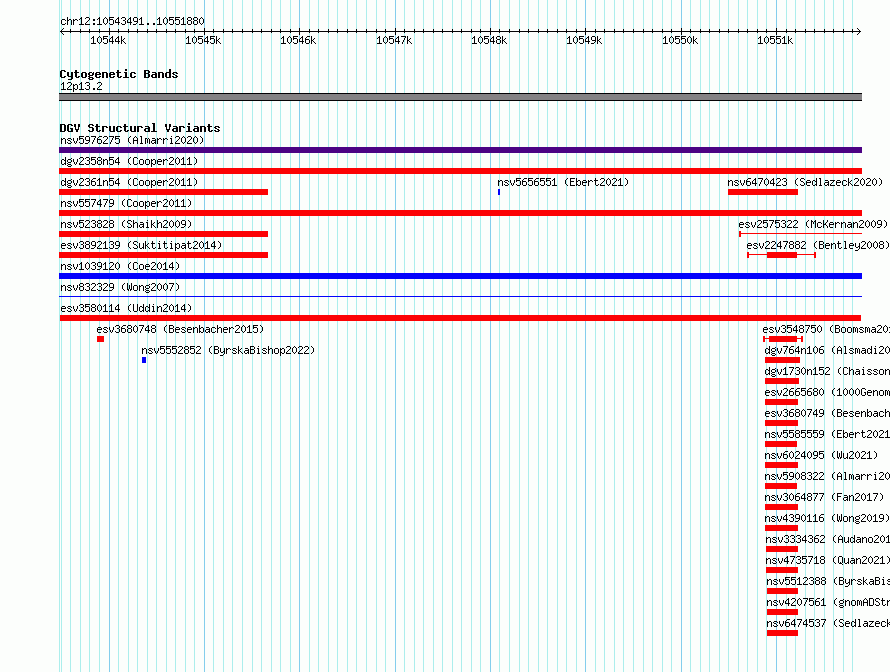Open esv3548750 Boomsma variant label
Screen dimensions: 890x672
point(826,329)
